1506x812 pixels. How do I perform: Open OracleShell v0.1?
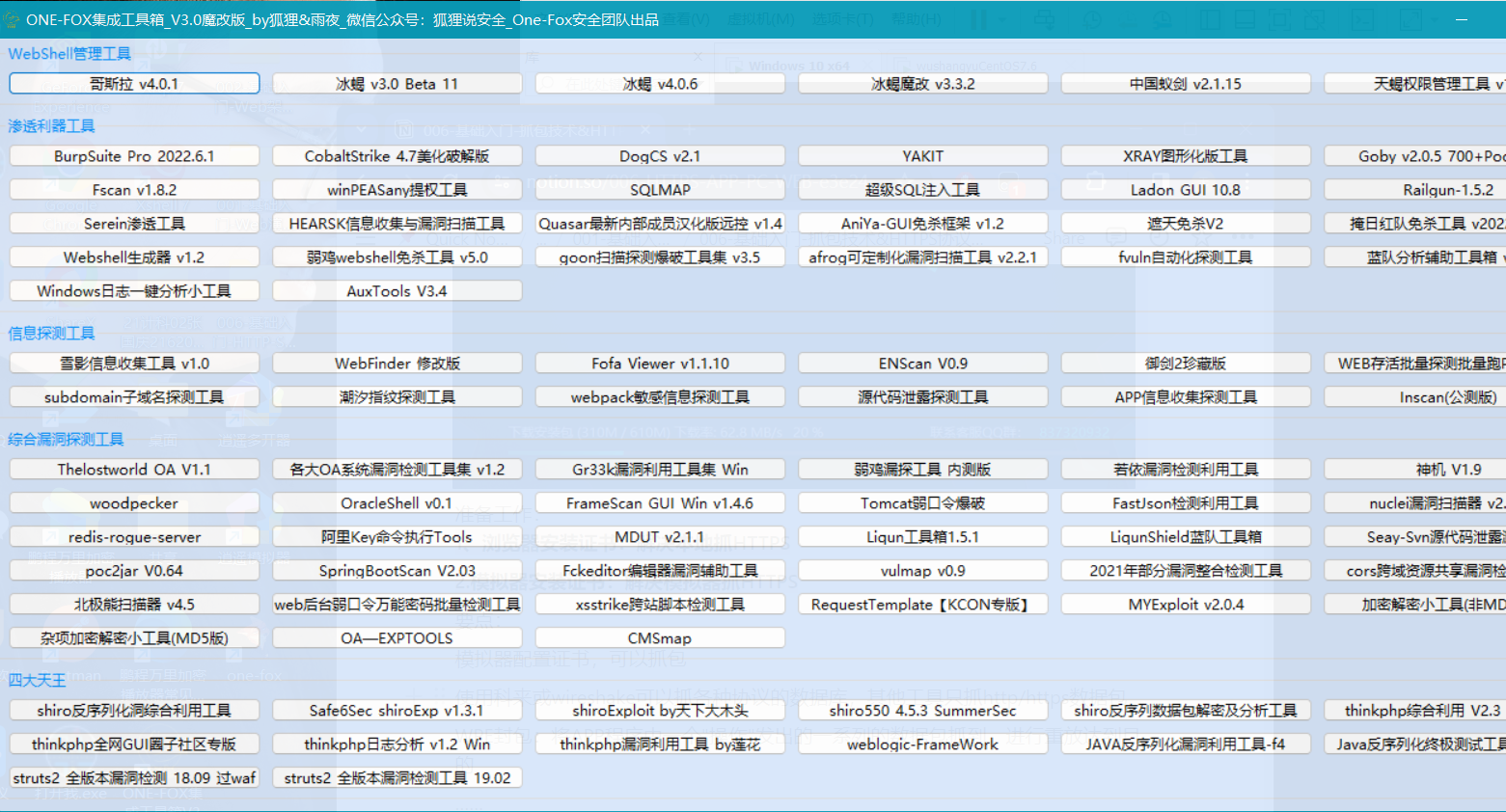pyautogui.click(x=397, y=503)
